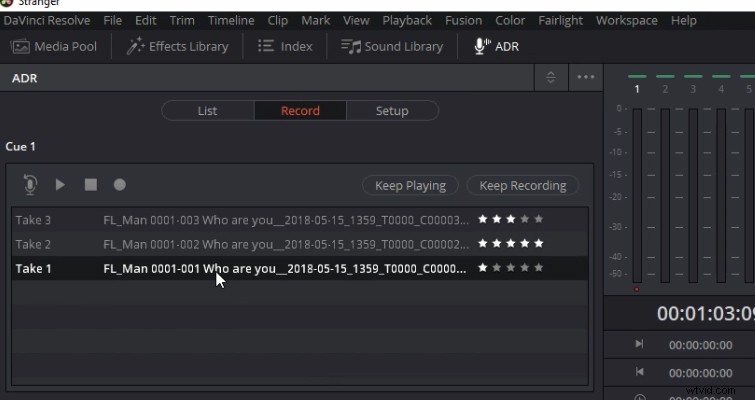Open the Workspace menu
Screen dimensions: 755x400
pos(626,21)
